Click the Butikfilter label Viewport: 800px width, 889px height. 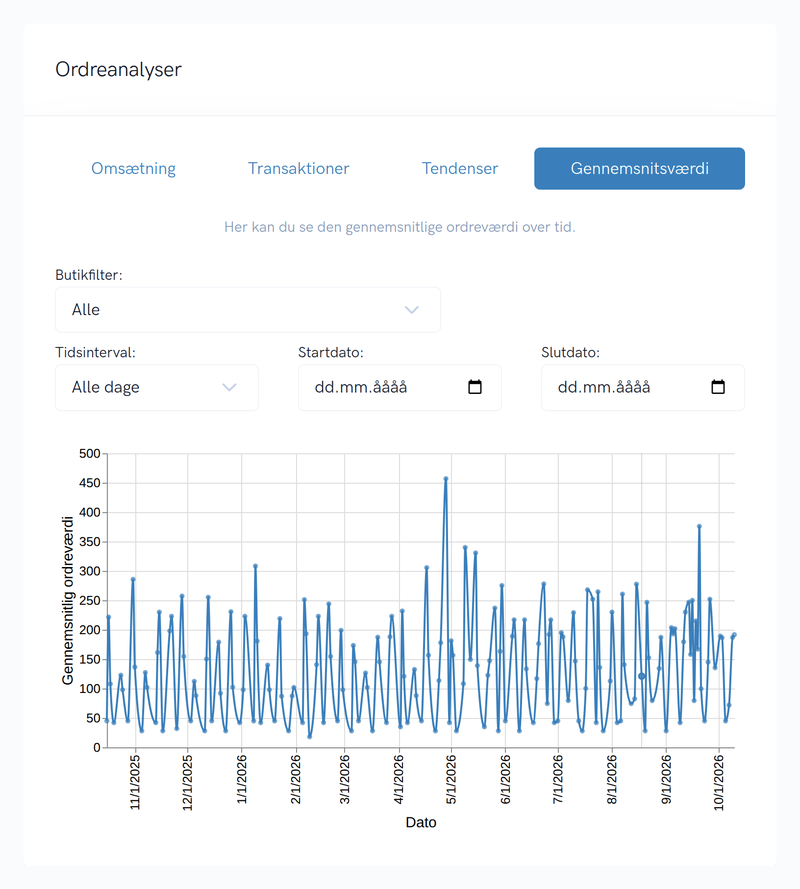pos(88,275)
